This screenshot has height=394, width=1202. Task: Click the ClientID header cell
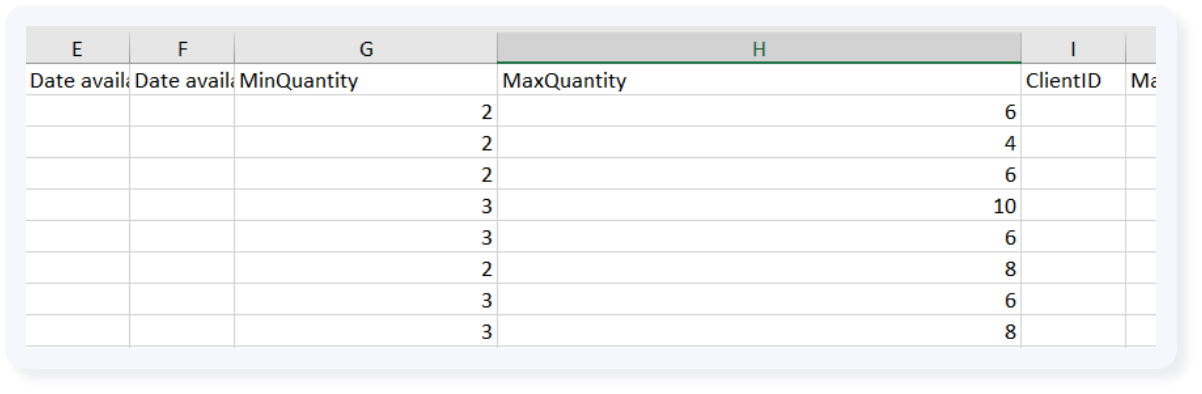1073,80
